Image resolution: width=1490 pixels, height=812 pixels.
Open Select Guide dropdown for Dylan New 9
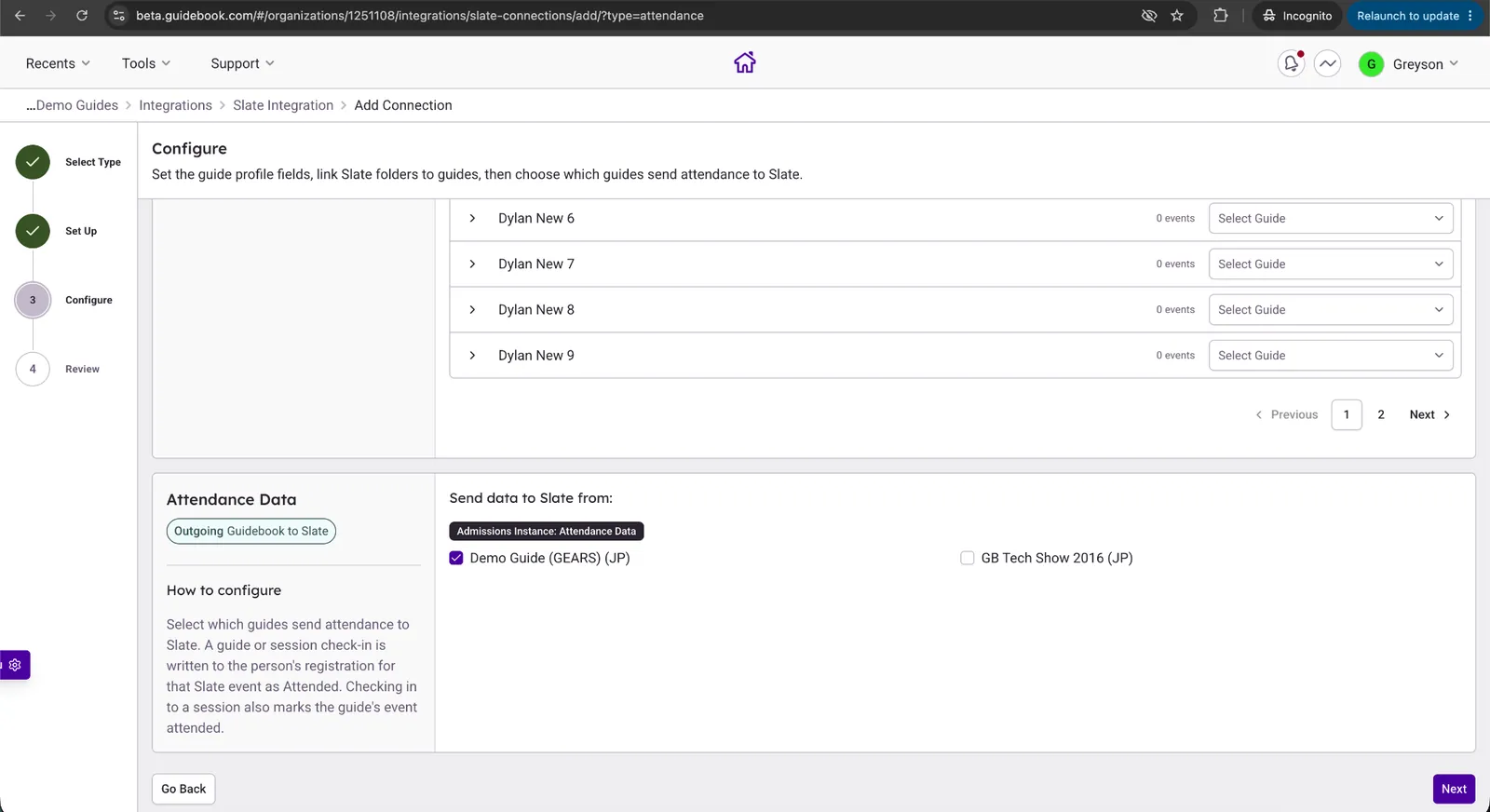pyautogui.click(x=1331, y=355)
